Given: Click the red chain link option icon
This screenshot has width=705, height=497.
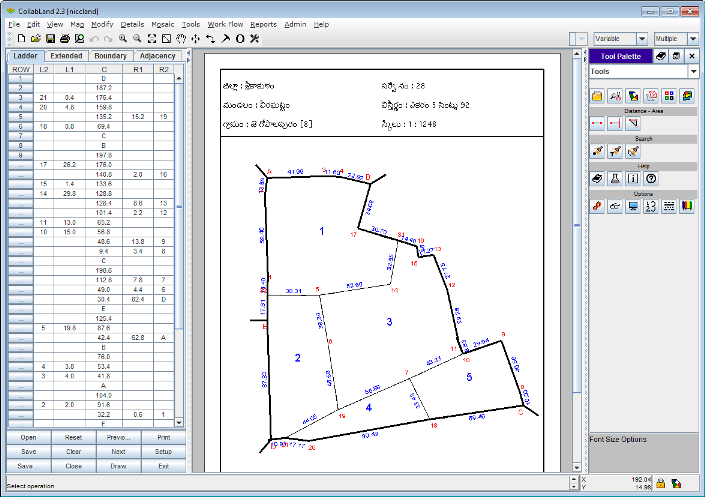Looking at the screenshot, I should point(597,206).
